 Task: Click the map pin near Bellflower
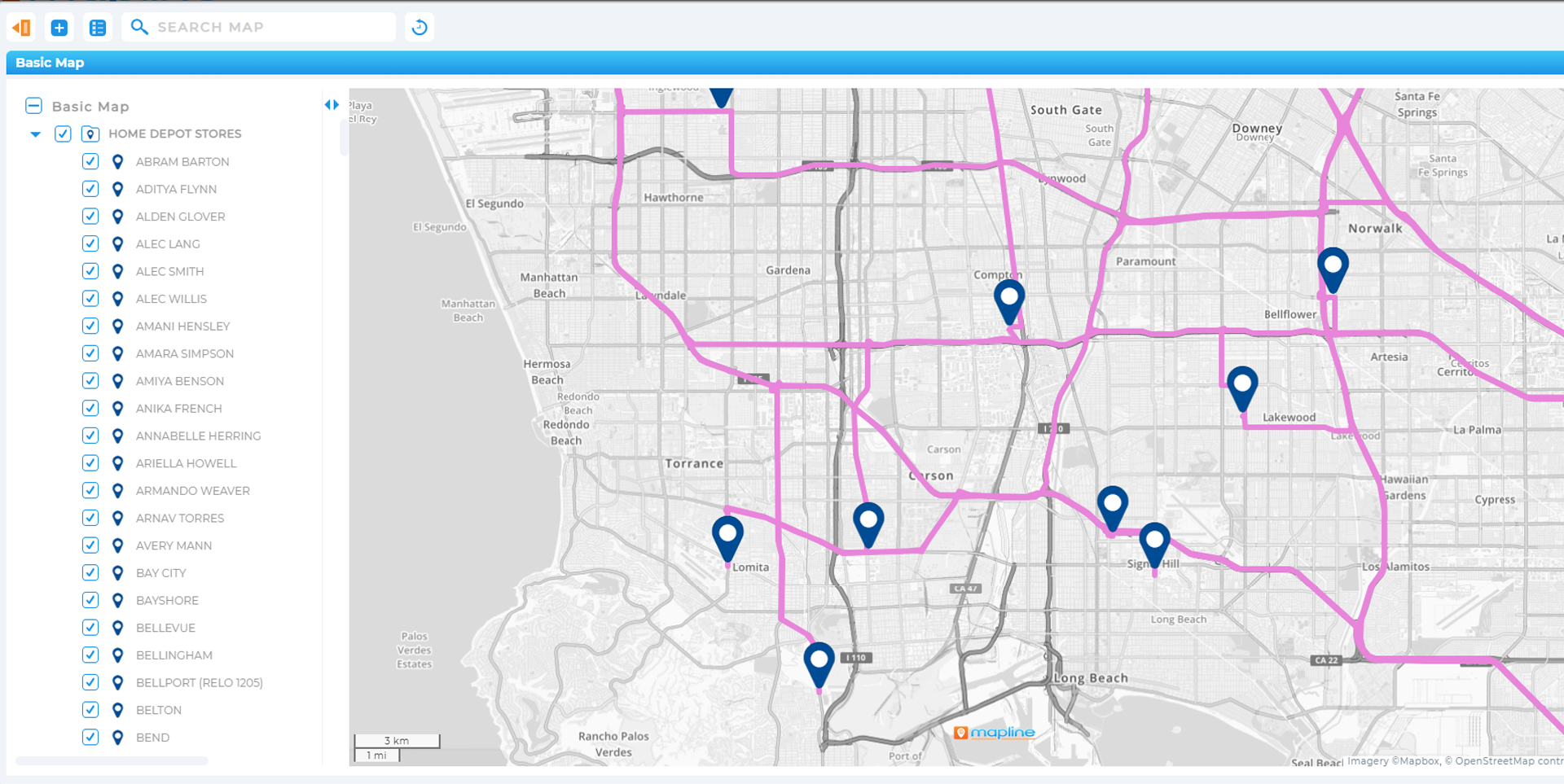(1333, 269)
